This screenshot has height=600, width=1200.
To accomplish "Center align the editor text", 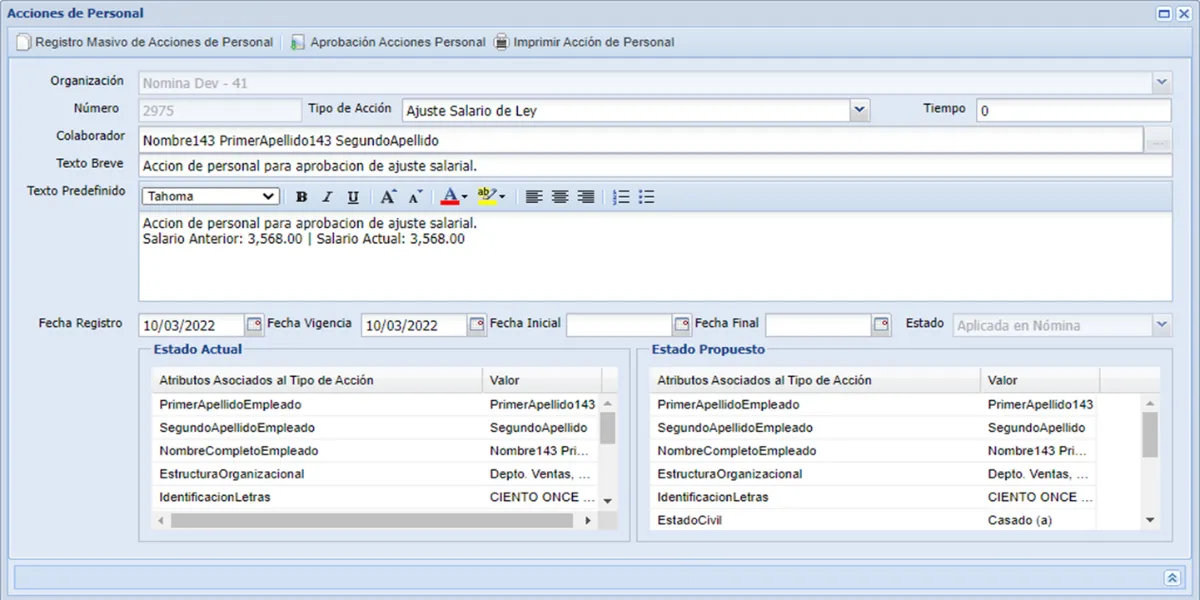I will (x=560, y=197).
